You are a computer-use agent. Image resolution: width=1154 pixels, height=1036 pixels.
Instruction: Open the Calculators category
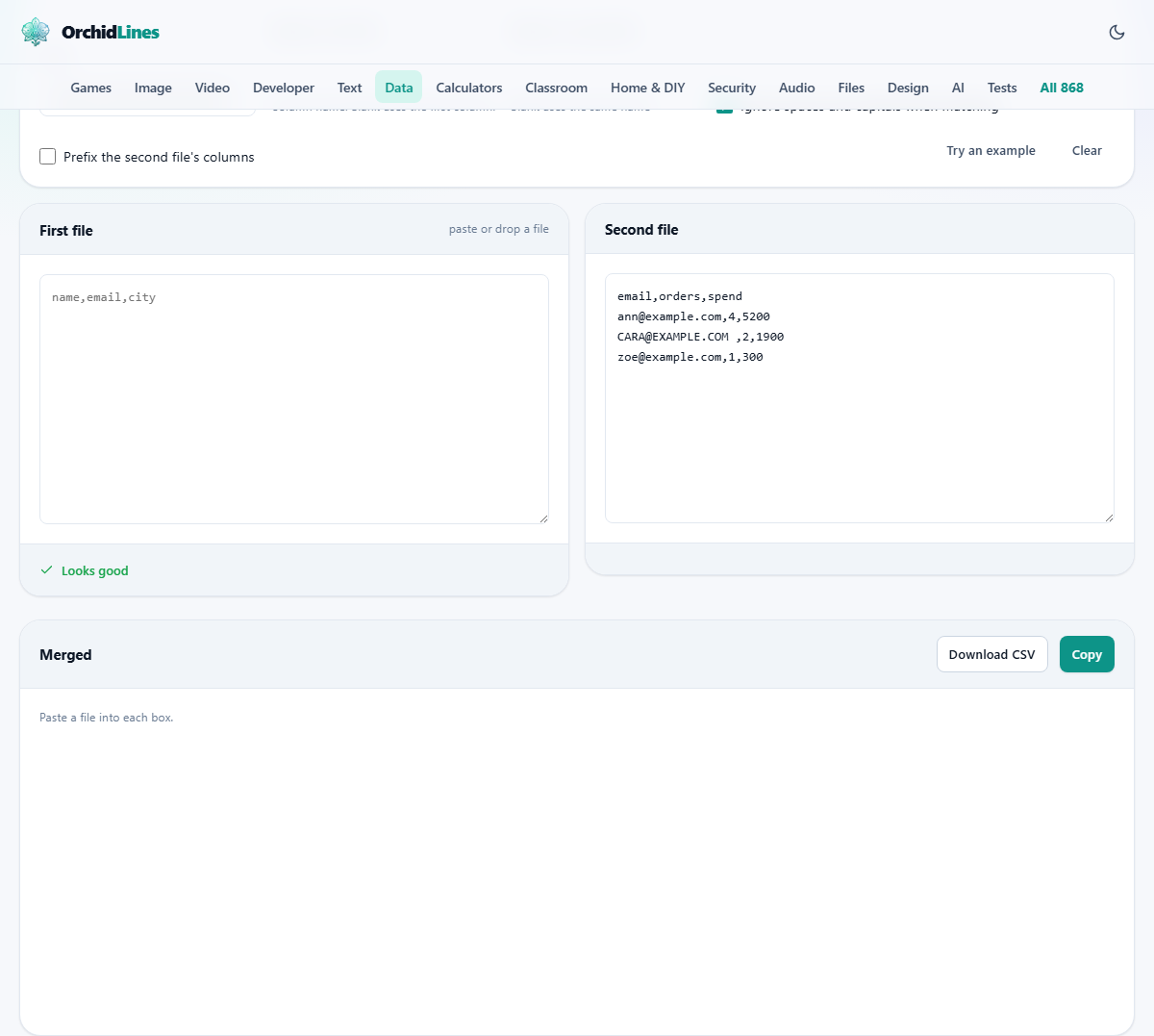[x=469, y=88]
